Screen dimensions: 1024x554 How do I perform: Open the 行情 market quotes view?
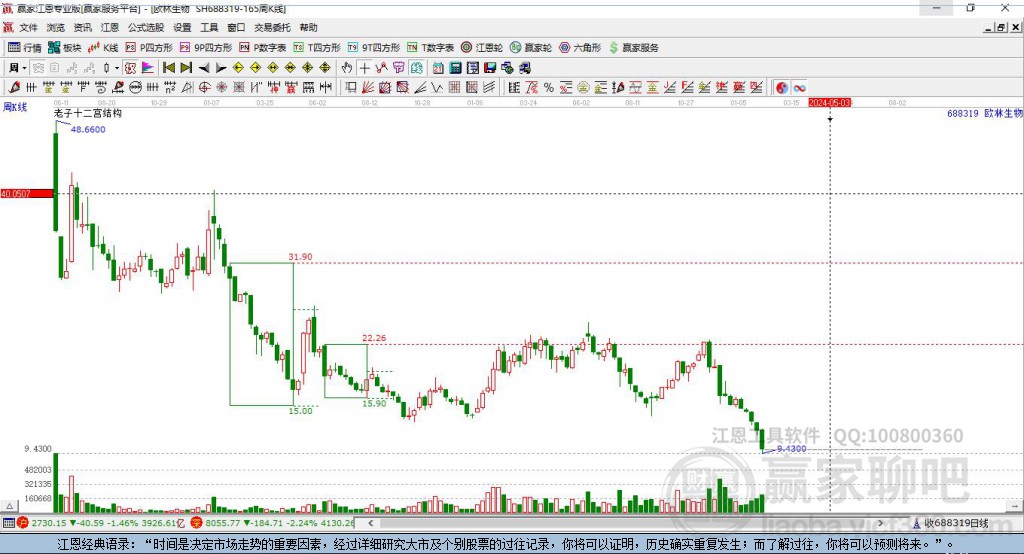[25, 48]
